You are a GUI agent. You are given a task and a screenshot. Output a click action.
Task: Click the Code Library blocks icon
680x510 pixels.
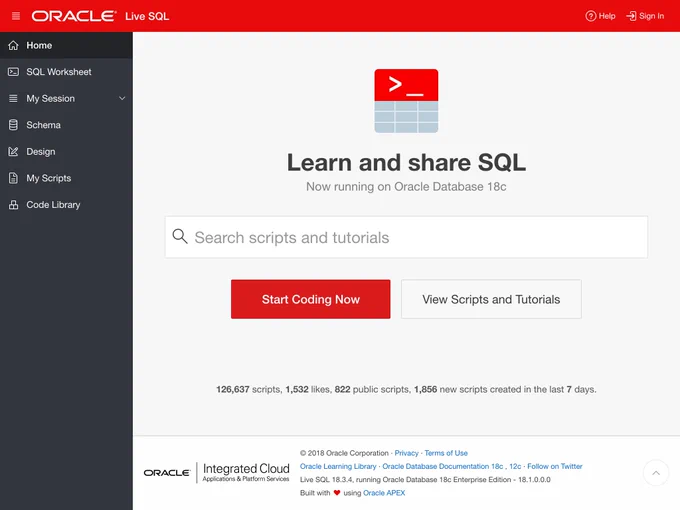click(x=13, y=205)
